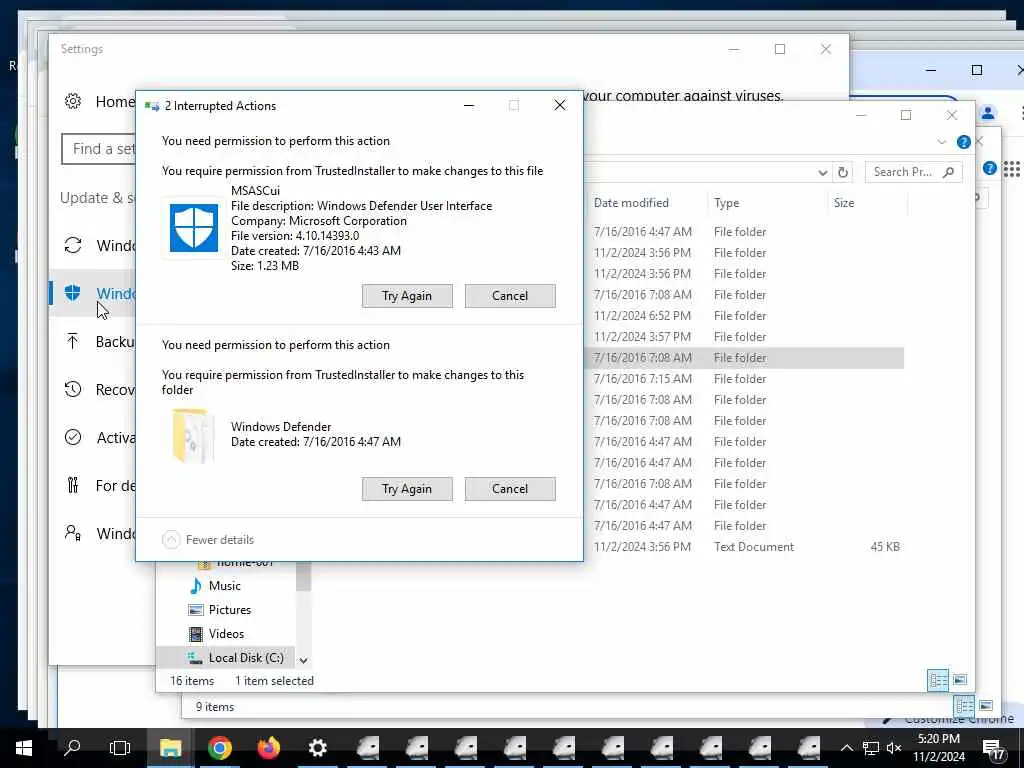Screen dimensions: 1024x768
Task: Click the File Explorer search box
Action: 913,172
